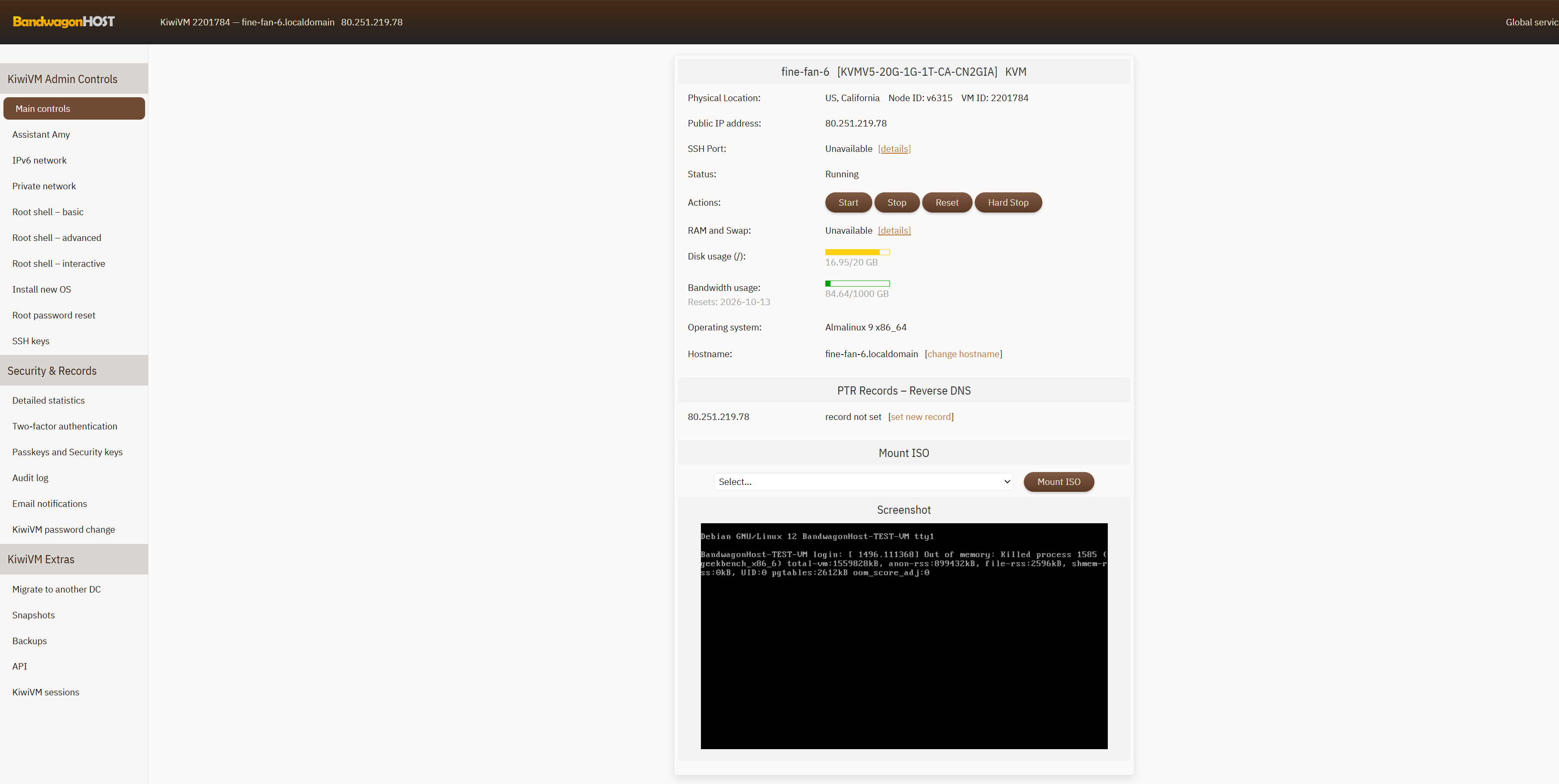
Task: Open Two-factor authentication page
Action: (65, 426)
